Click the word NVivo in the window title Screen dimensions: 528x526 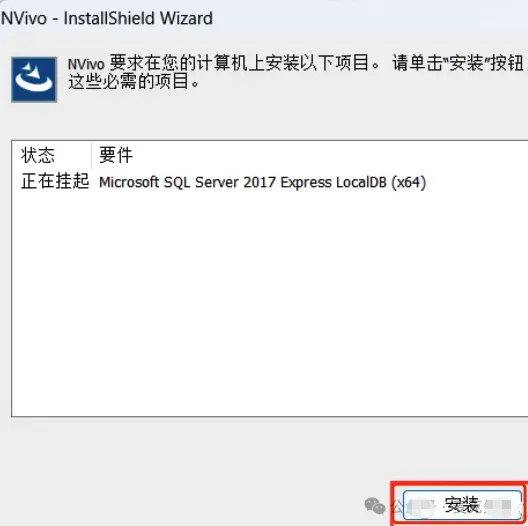pyautogui.click(x=24, y=18)
